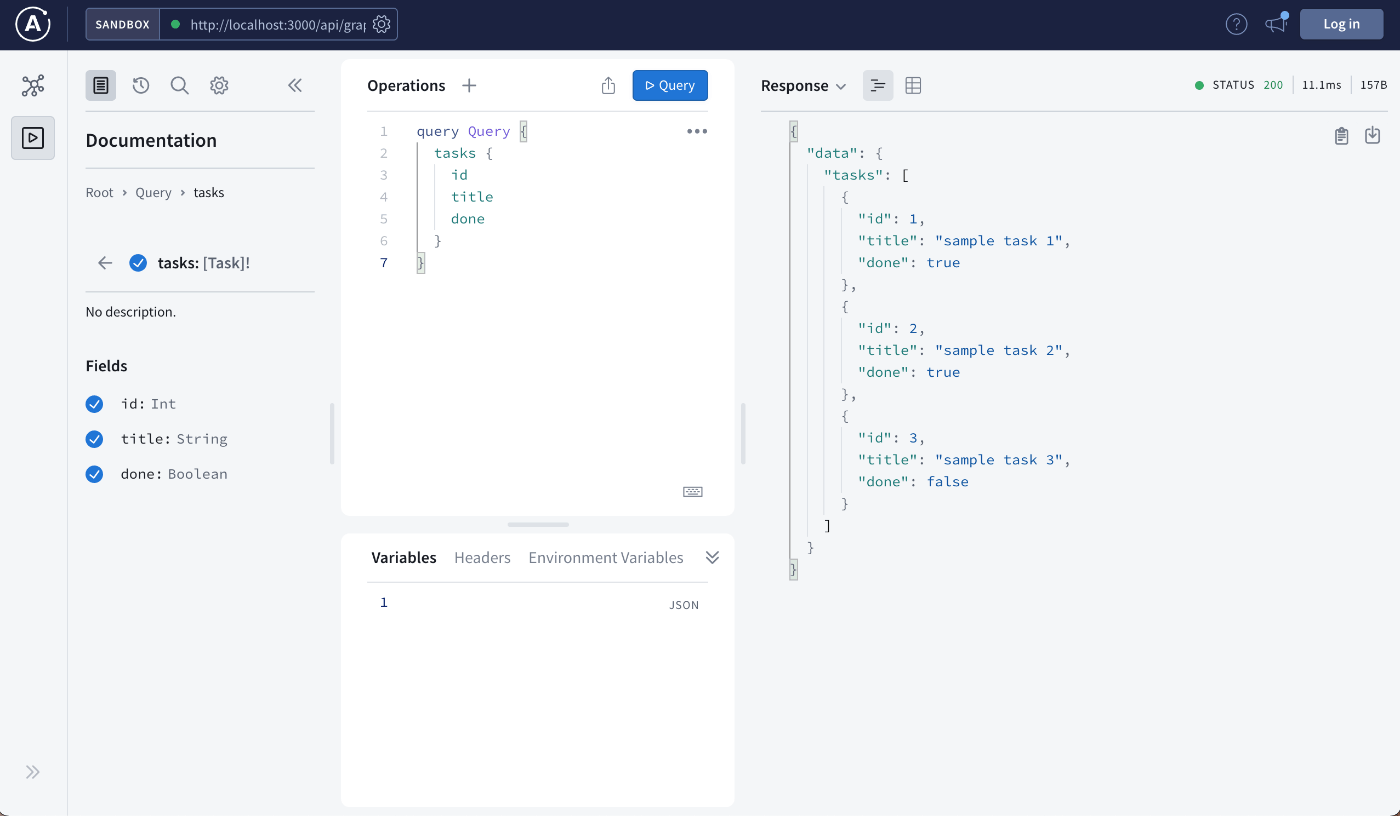1400x816 pixels.
Task: Click the documentation panel vertical resize handle
Action: tap(332, 433)
